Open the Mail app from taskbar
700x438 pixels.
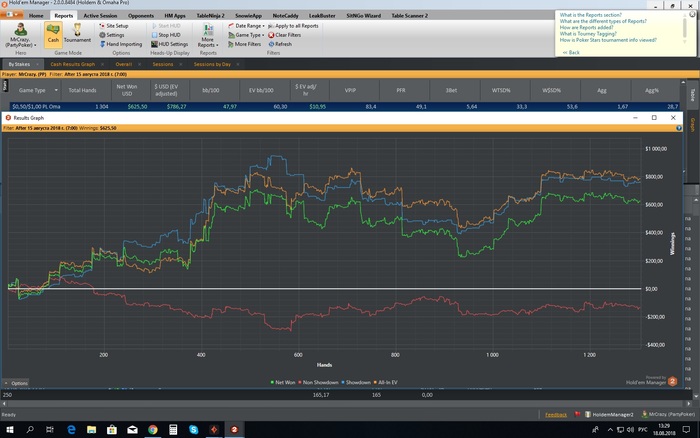coord(132,430)
